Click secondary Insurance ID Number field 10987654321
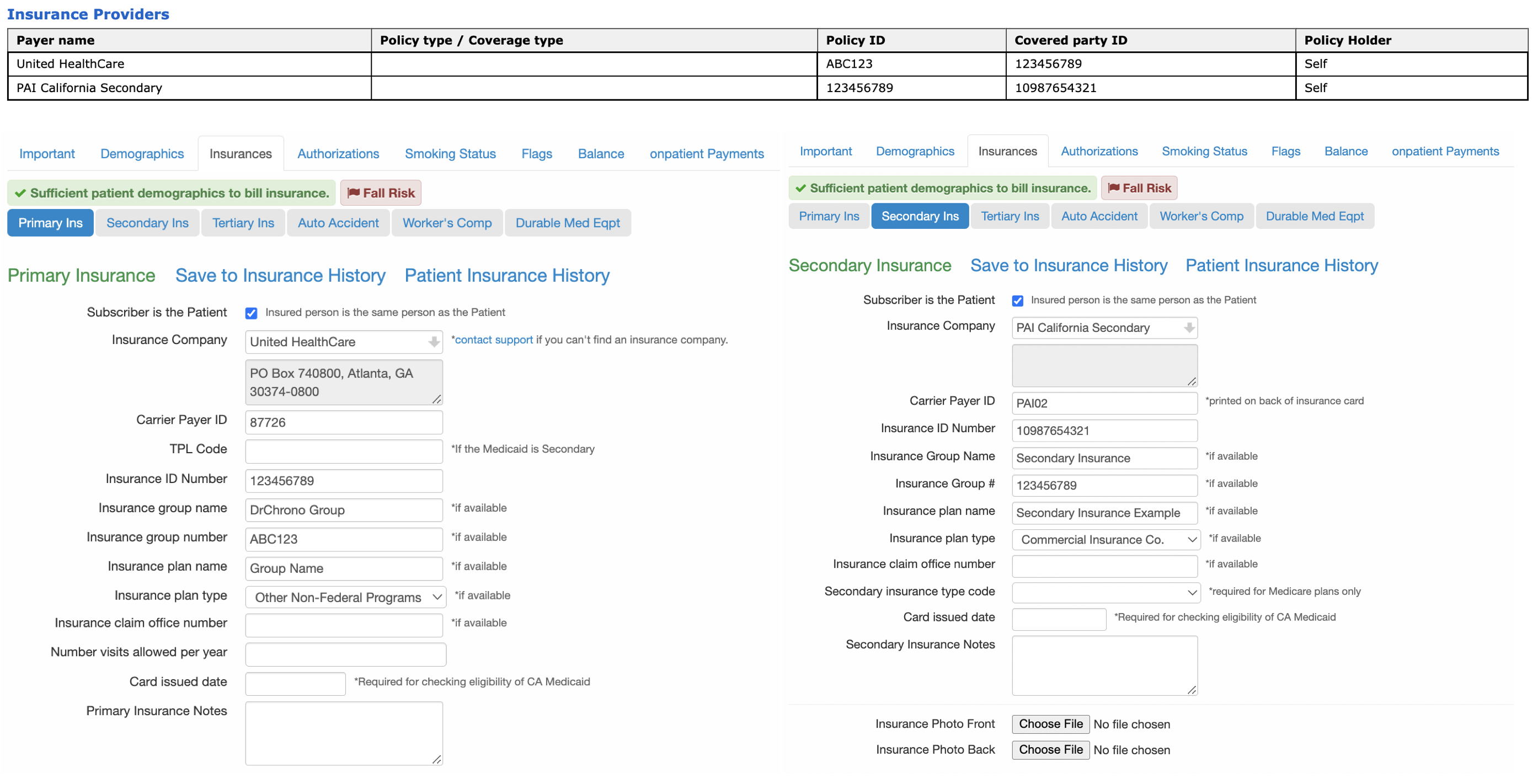This screenshot has height=784, width=1538. pos(1104,431)
